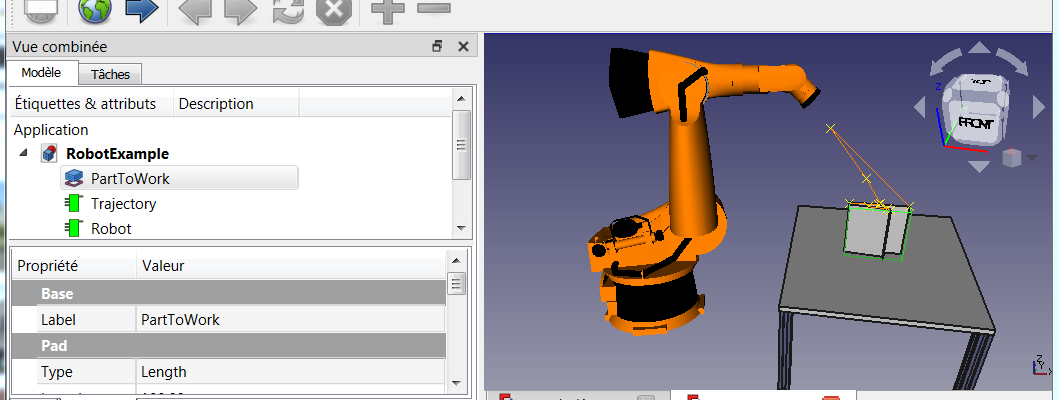Click the RobotExample document icon
Screen dimensions: 1059x400
[x=49, y=153]
